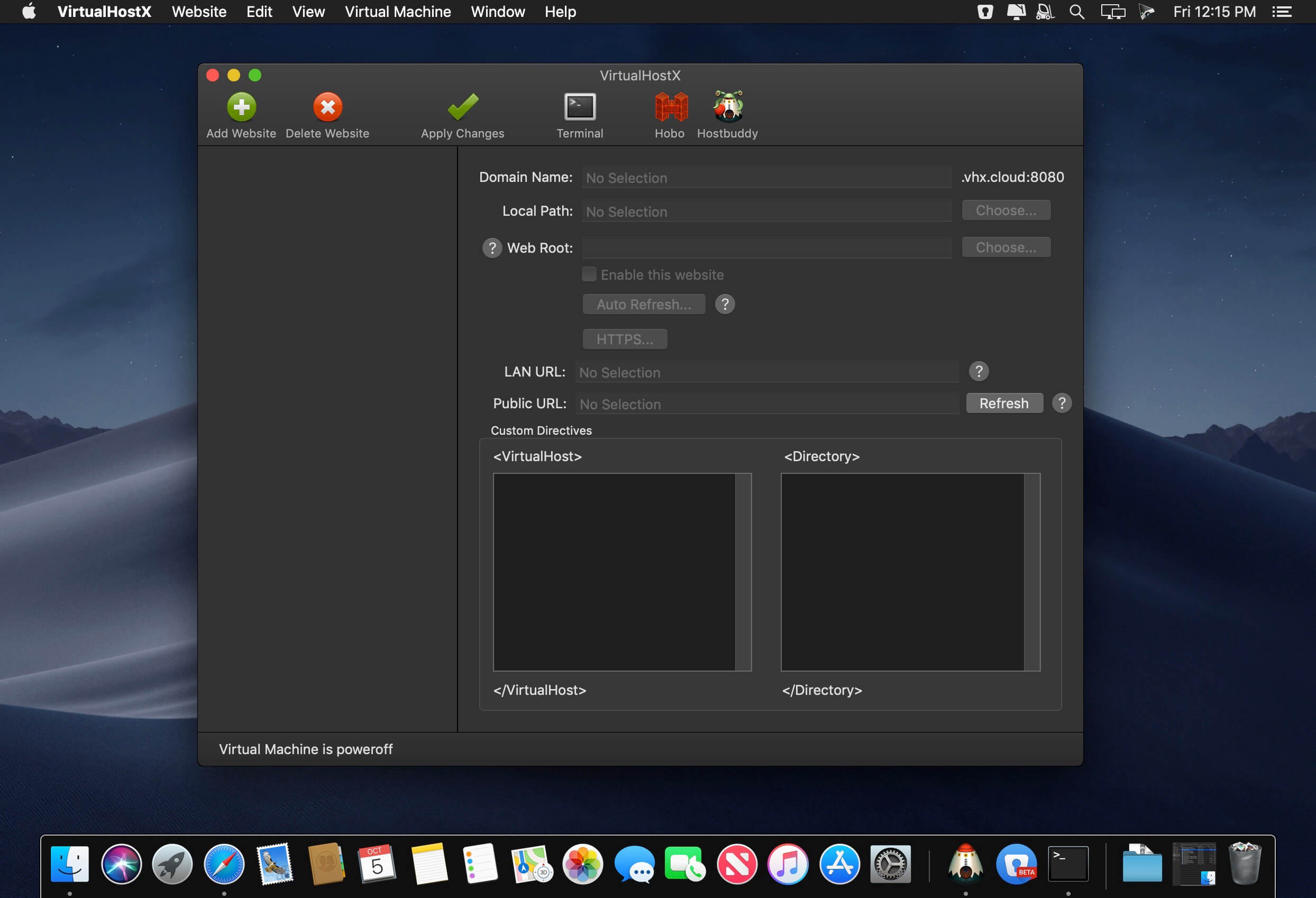Screen dimensions: 1316x898
Task: Click the Auto Refresh... button
Action: 643,305
